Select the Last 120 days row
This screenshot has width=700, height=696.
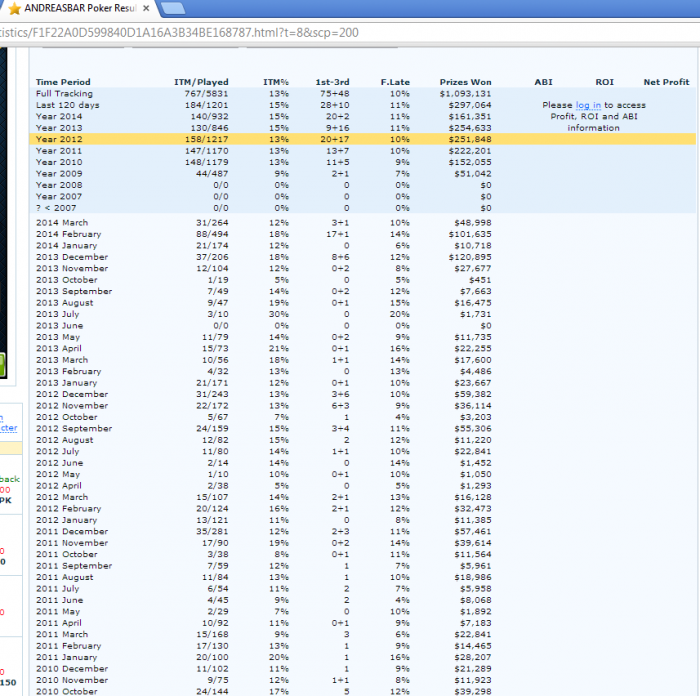[x=362, y=105]
